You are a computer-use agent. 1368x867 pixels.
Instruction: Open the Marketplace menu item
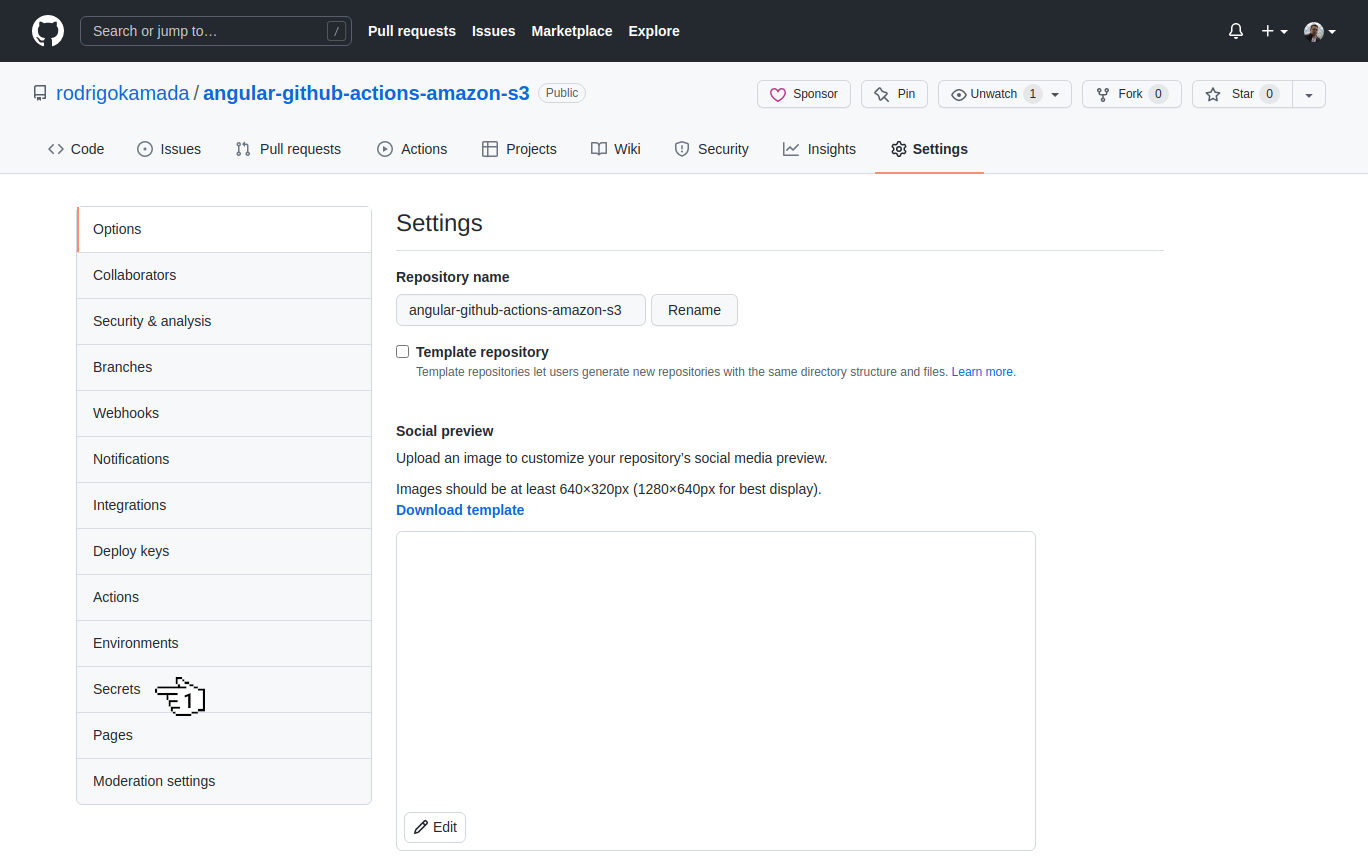pyautogui.click(x=571, y=31)
